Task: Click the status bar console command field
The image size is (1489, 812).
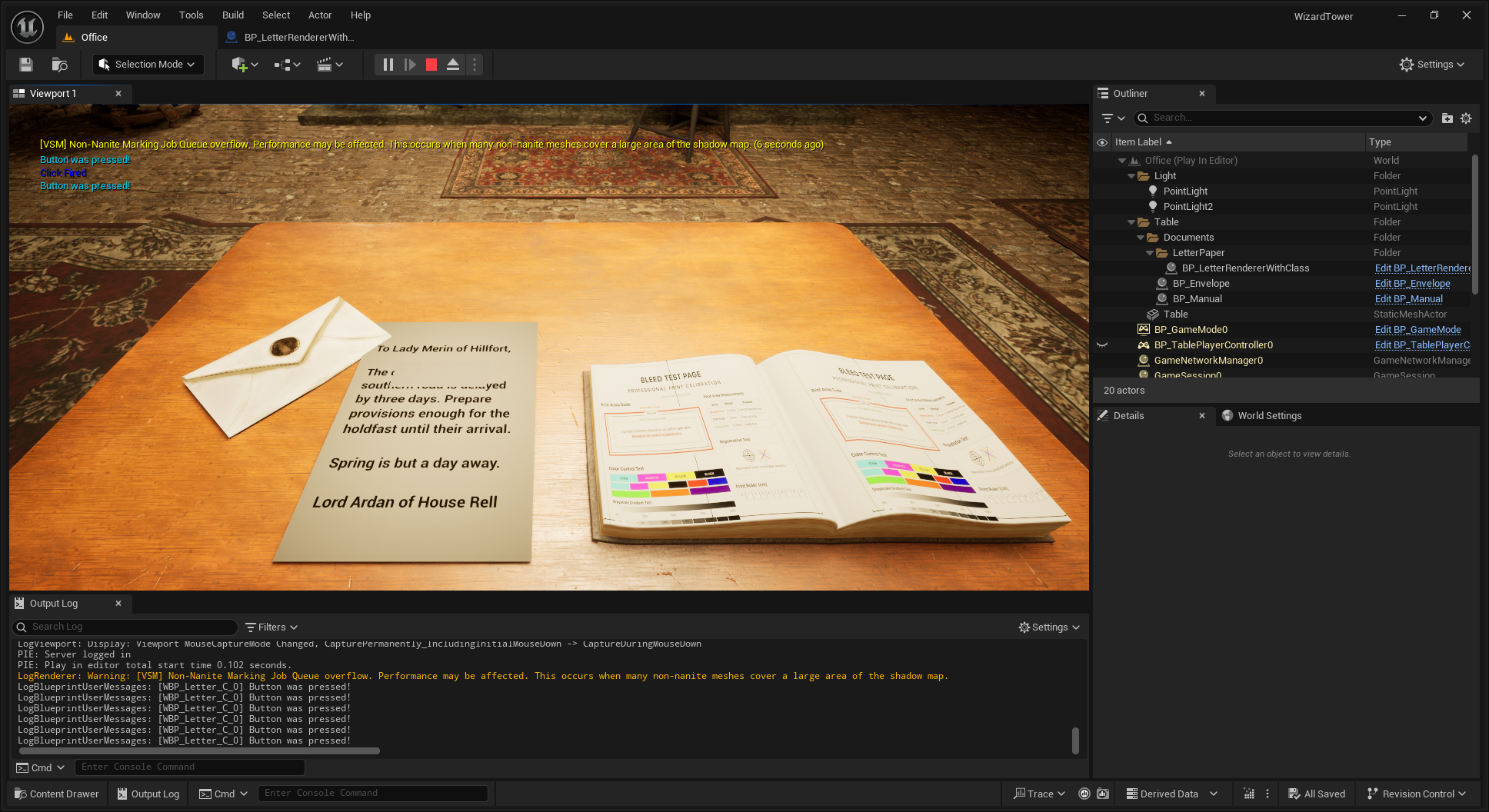Action: click(x=373, y=794)
